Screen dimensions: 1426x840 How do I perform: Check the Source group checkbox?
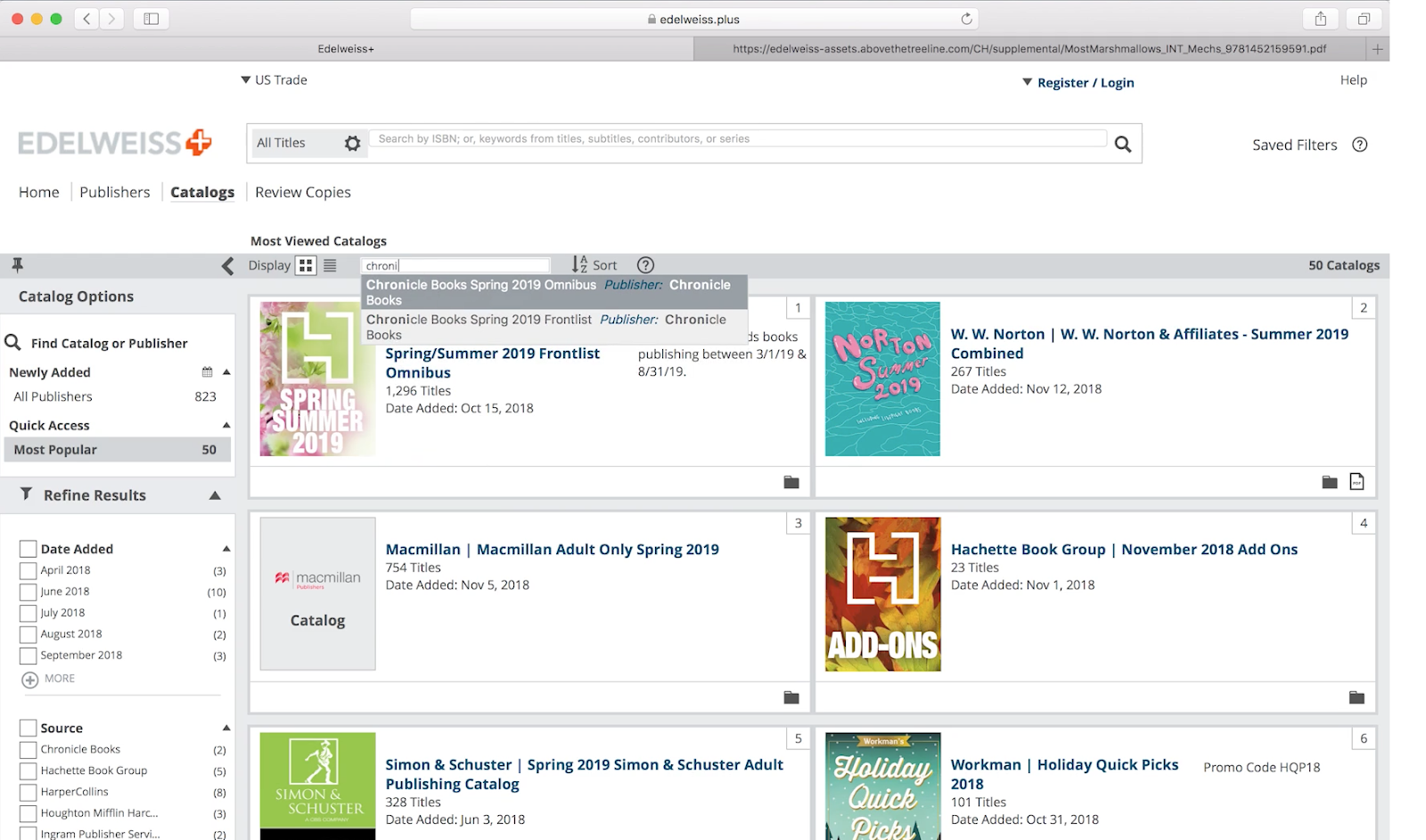pos(28,728)
